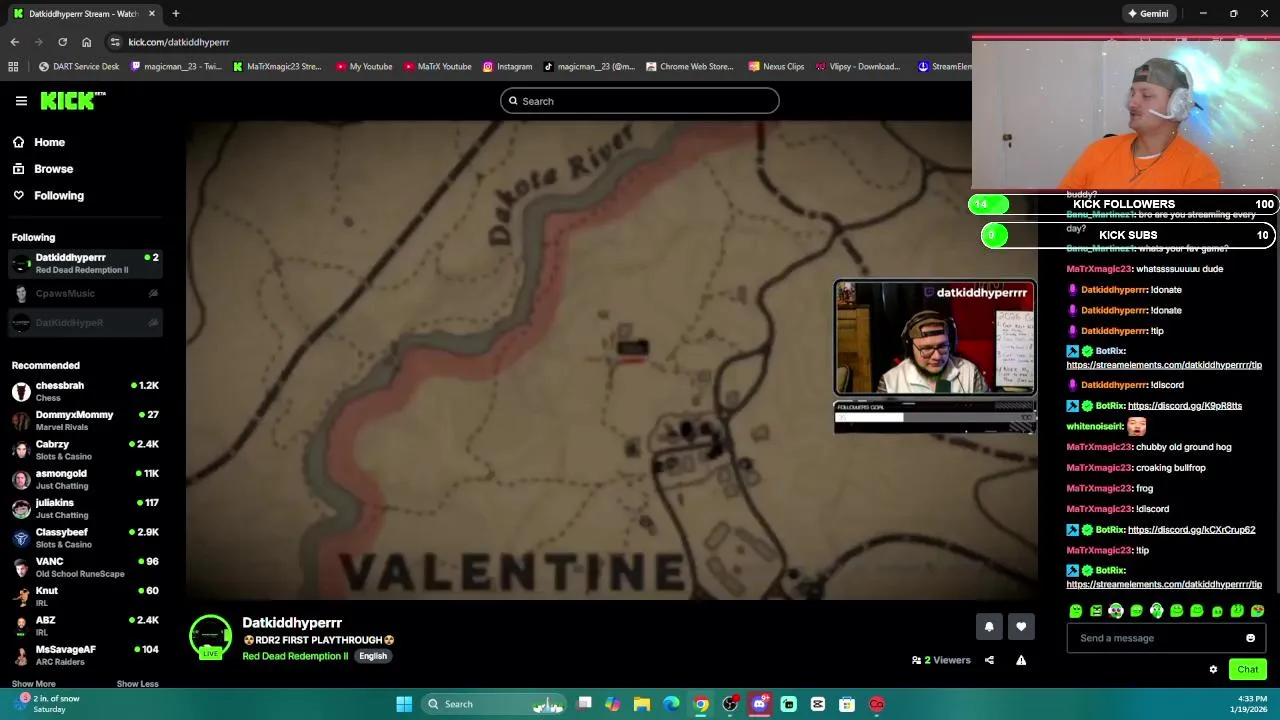
Task: Click the English language tag
Action: click(x=373, y=656)
